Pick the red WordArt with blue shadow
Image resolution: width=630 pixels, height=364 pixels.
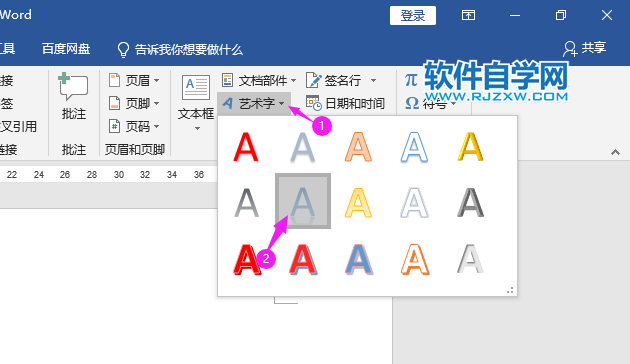(x=303, y=260)
